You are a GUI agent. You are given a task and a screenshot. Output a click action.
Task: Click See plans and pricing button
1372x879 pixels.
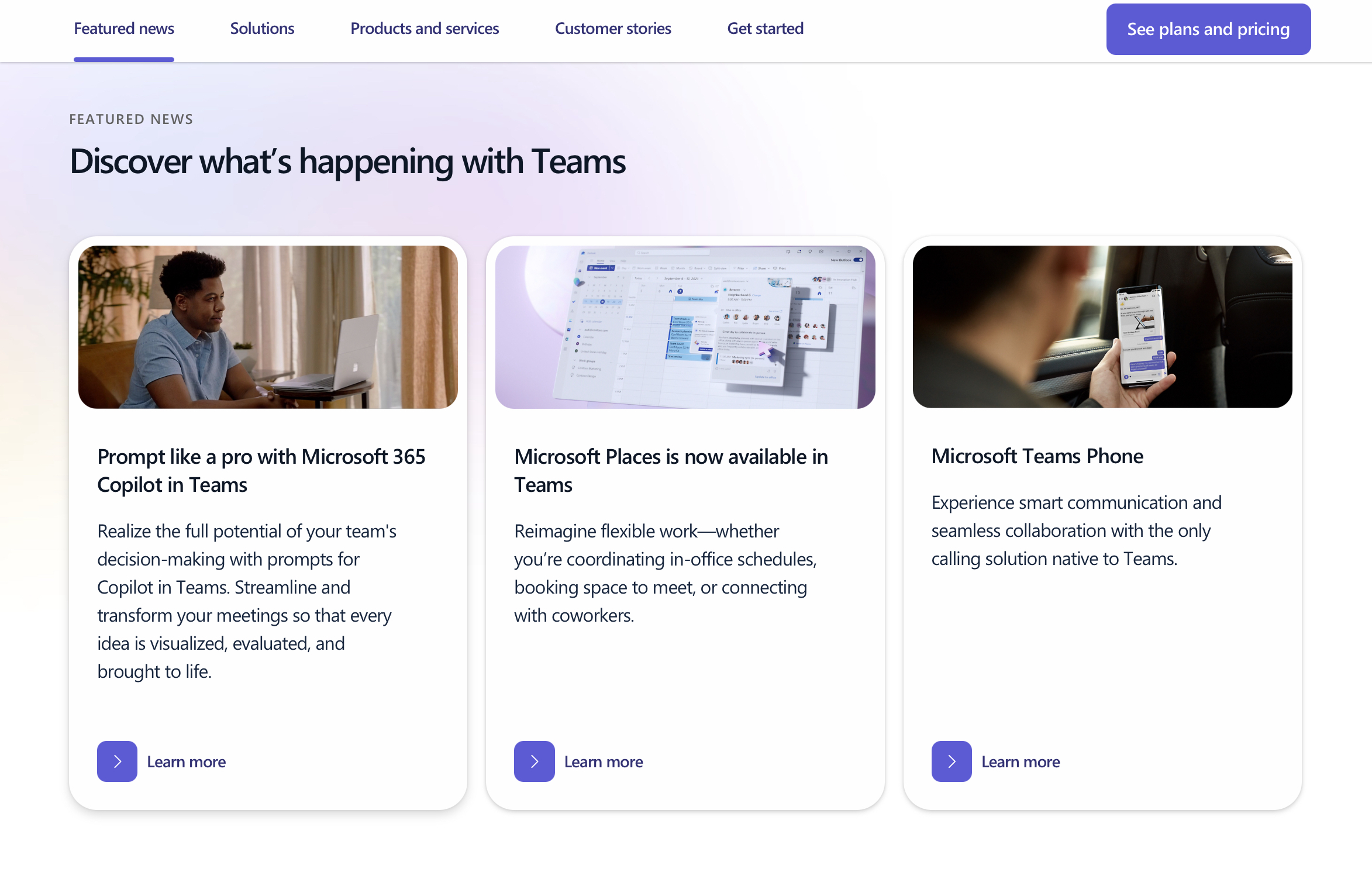(1208, 29)
